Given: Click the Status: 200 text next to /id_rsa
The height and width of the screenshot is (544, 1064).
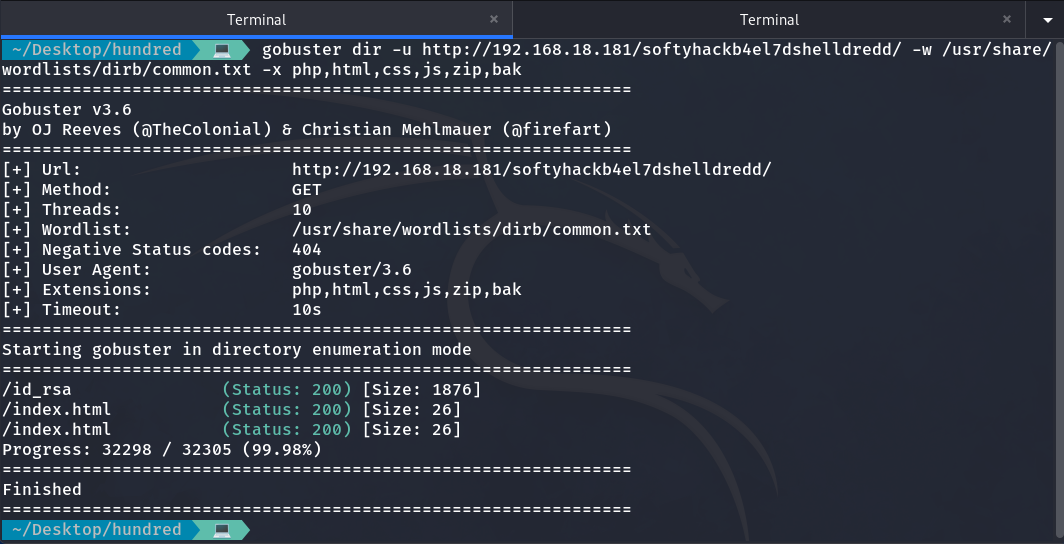Looking at the screenshot, I should click(286, 390).
